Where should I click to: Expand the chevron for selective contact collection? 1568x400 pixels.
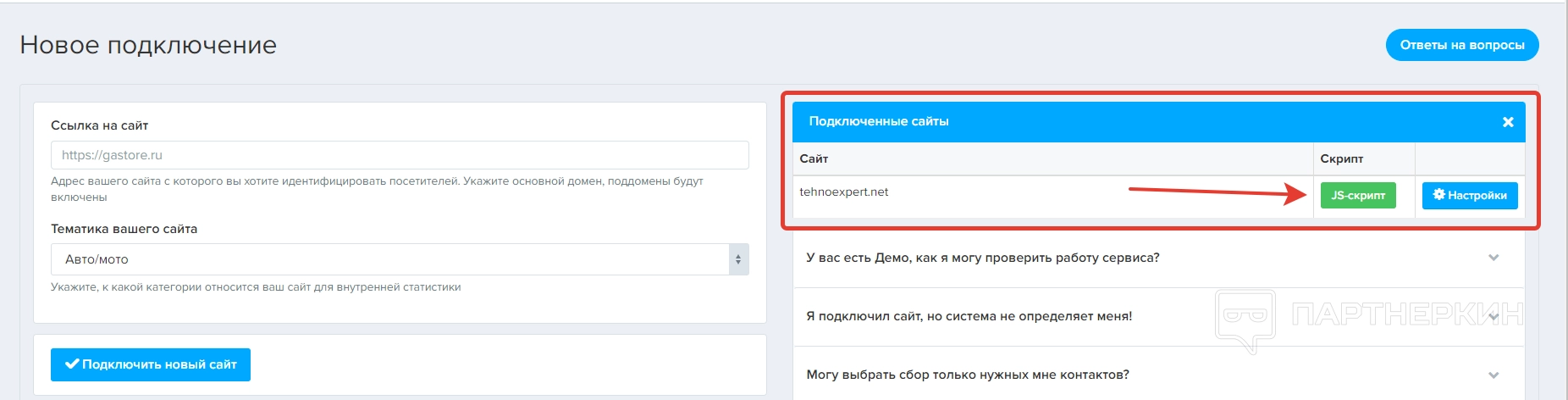[1493, 375]
